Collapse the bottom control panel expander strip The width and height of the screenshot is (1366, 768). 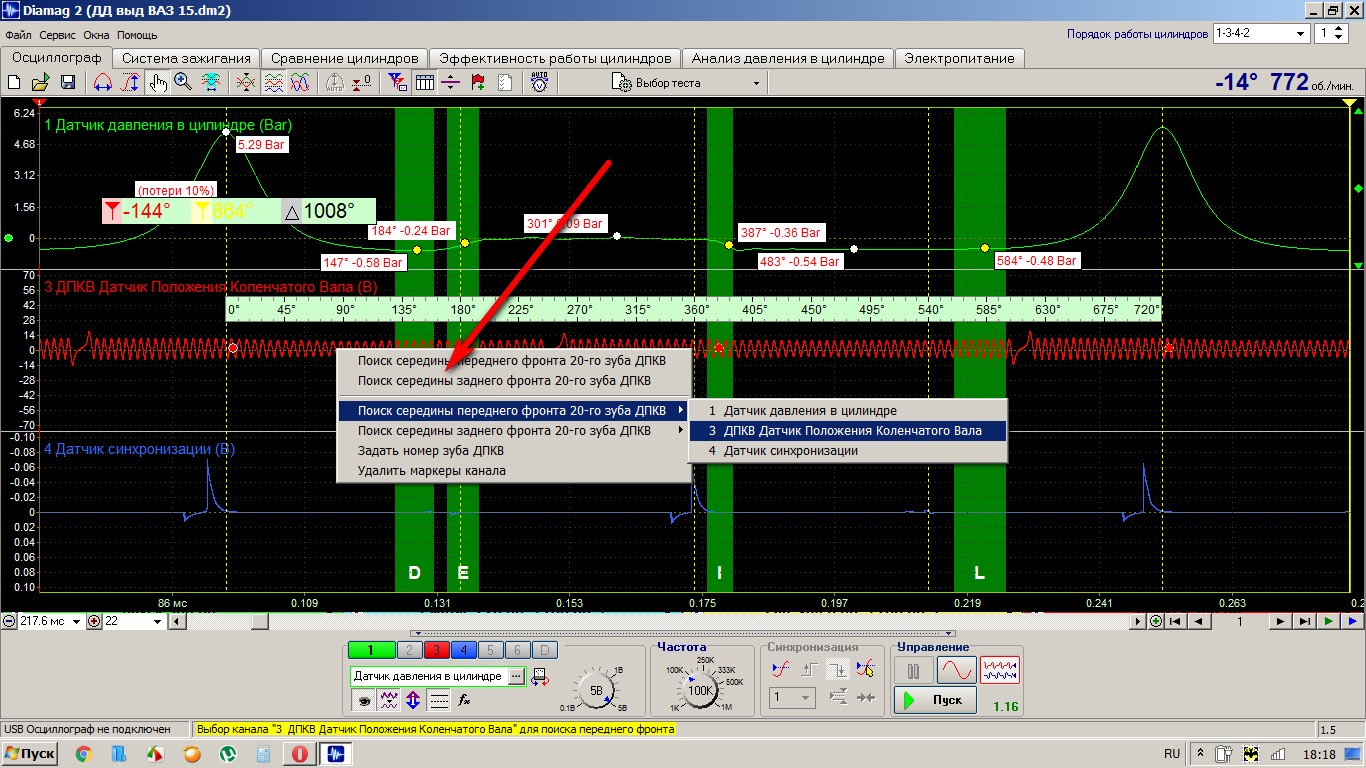click(x=683, y=633)
